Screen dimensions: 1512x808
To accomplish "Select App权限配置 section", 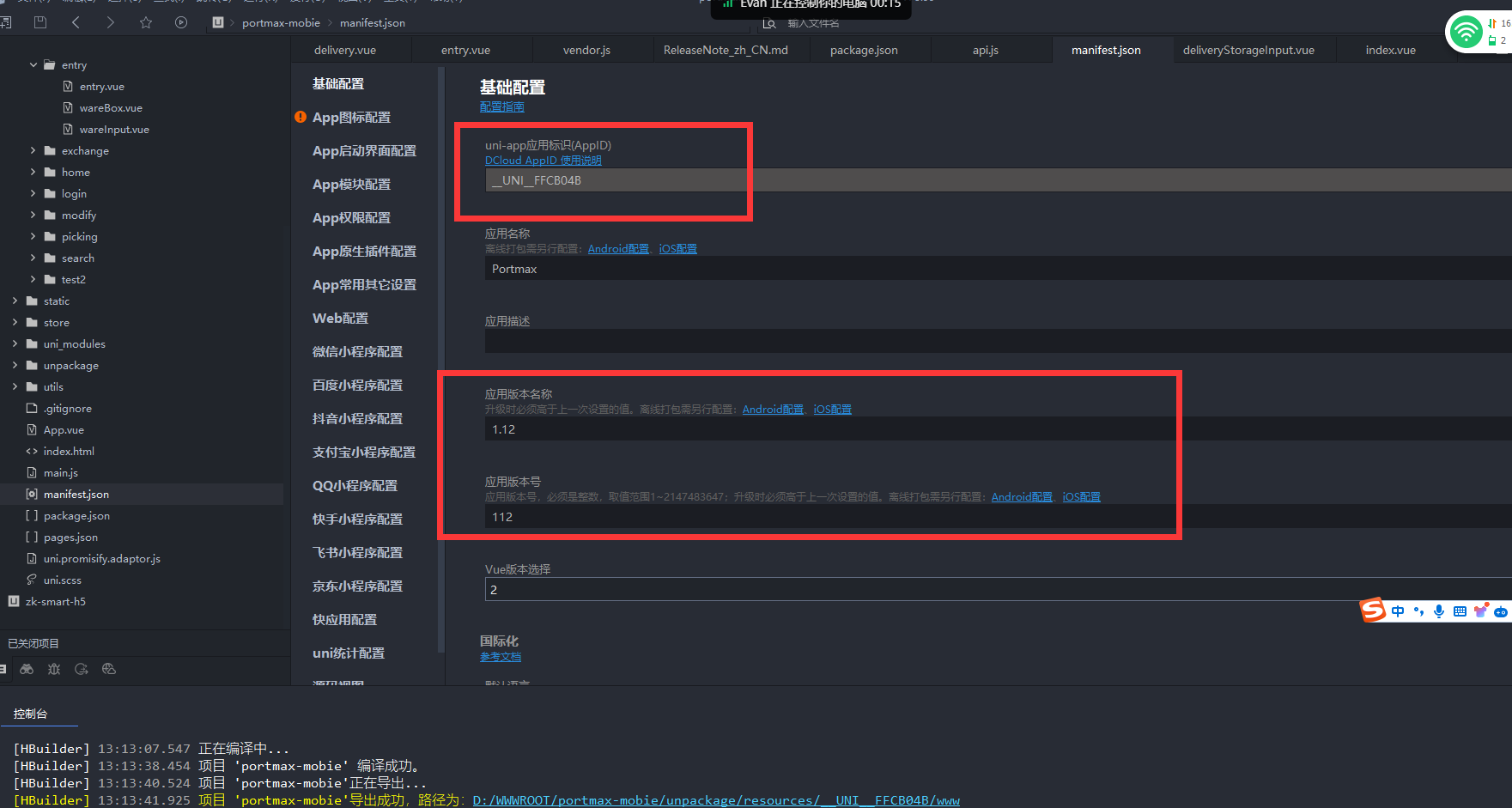I will pyautogui.click(x=351, y=217).
